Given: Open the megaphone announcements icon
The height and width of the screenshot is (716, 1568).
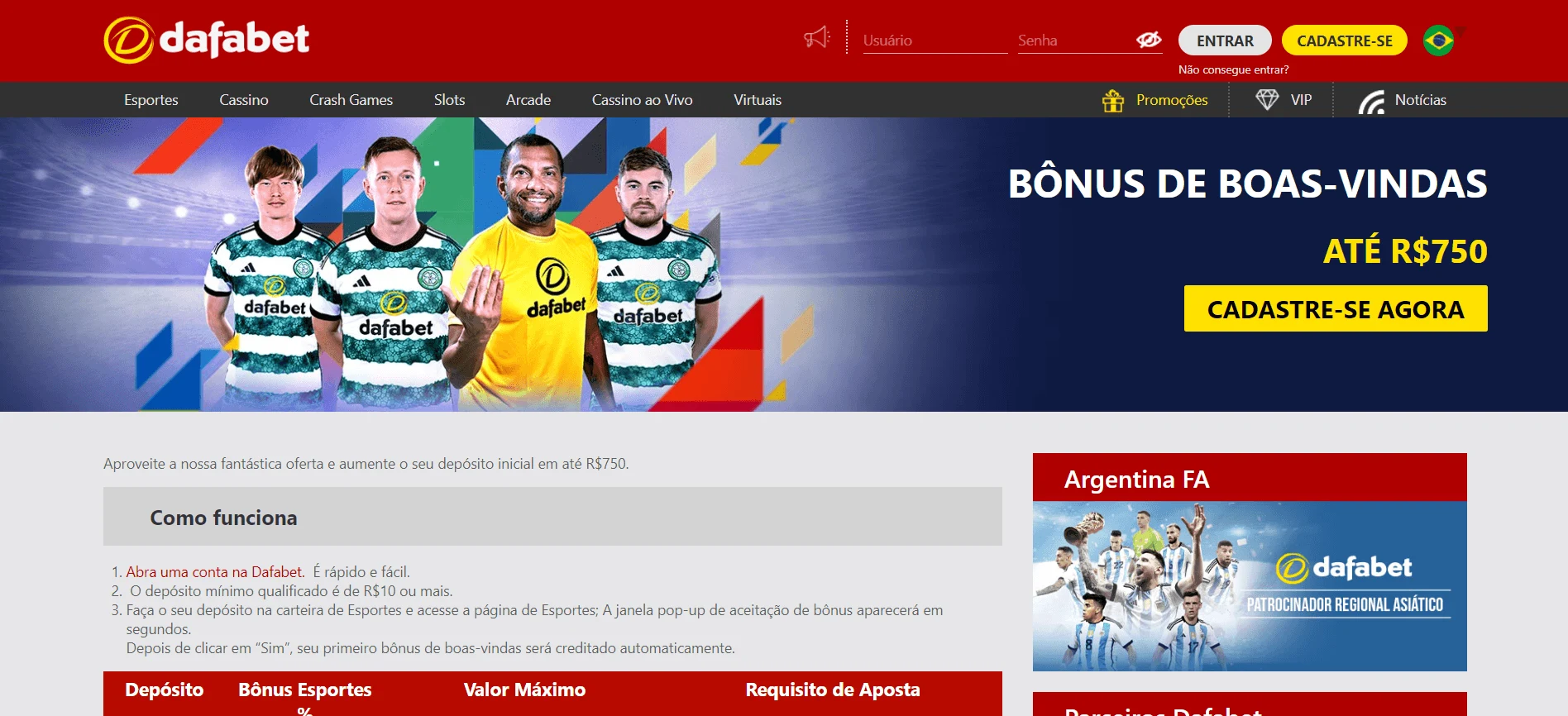Looking at the screenshot, I should tap(817, 37).
